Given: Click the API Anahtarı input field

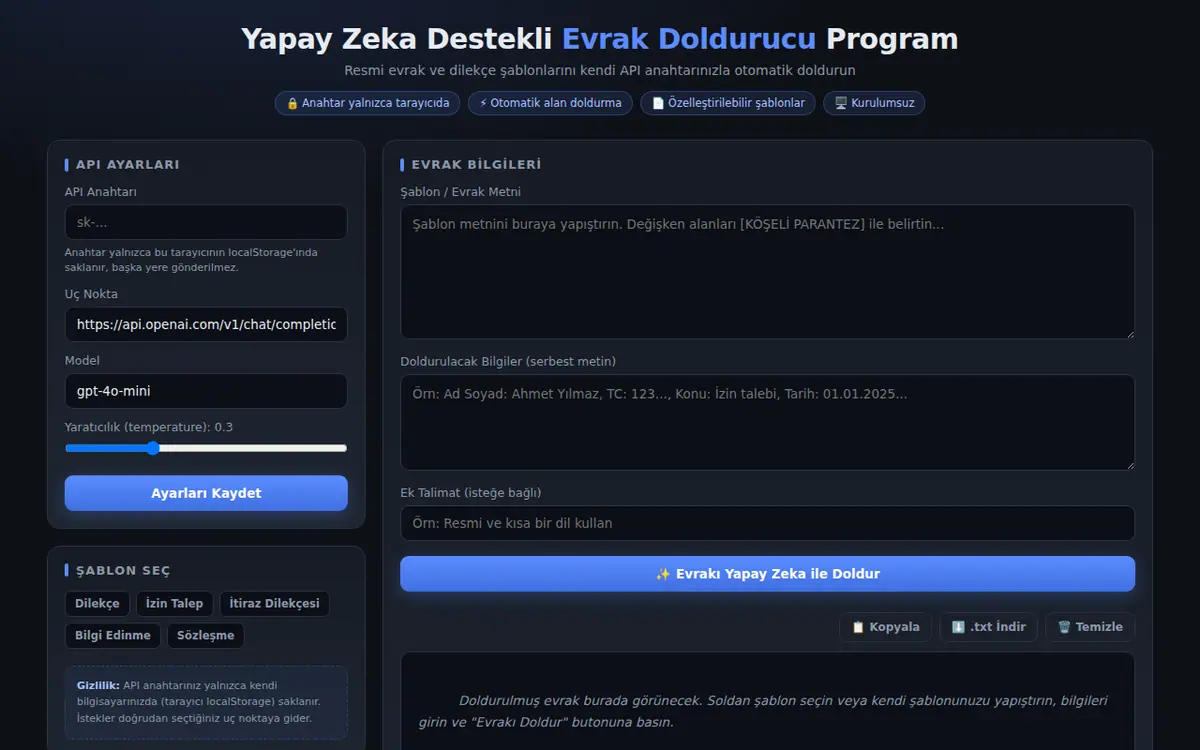Looking at the screenshot, I should [x=206, y=222].
